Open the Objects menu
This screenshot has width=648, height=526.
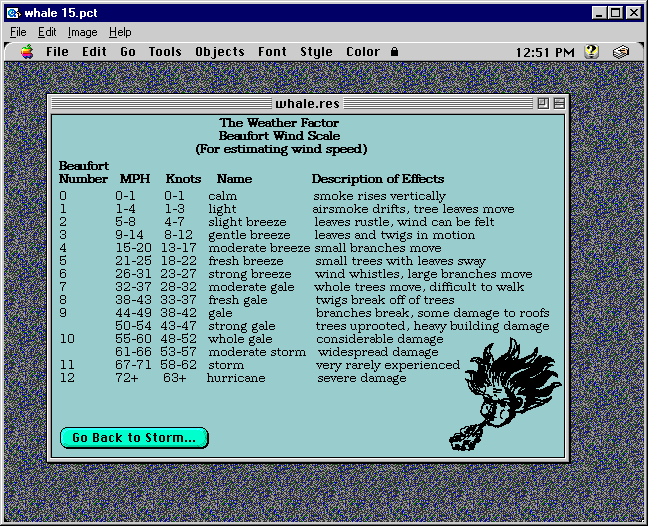pyautogui.click(x=220, y=52)
